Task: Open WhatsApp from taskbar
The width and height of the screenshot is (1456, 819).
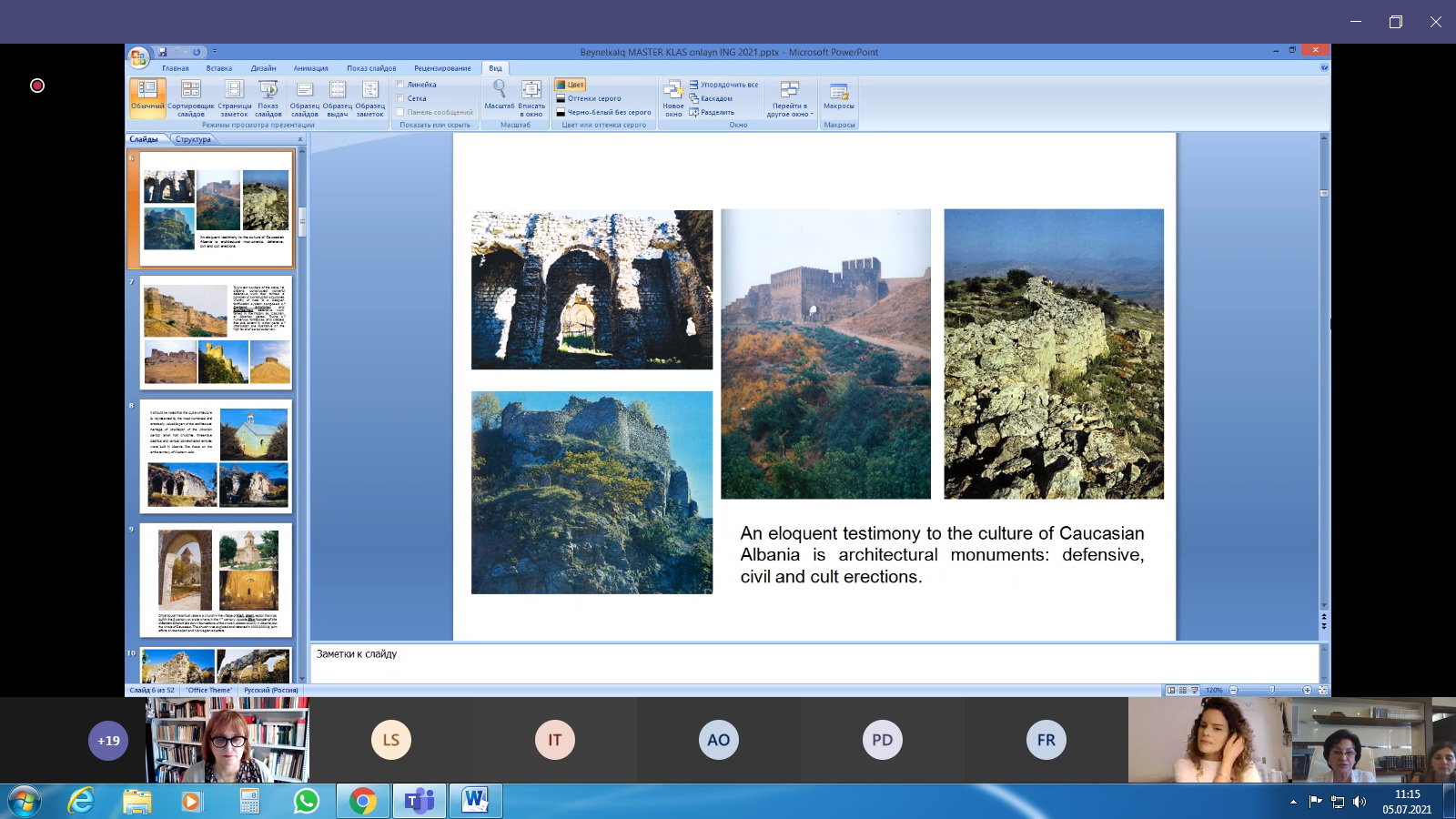Action: point(306,802)
